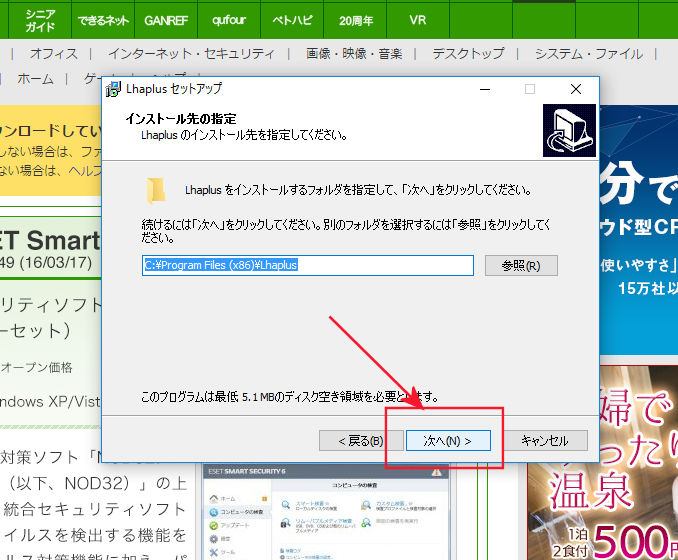Click the blue クラウド型 advertisement banner
Screen dimensions: 678x560
639,230
